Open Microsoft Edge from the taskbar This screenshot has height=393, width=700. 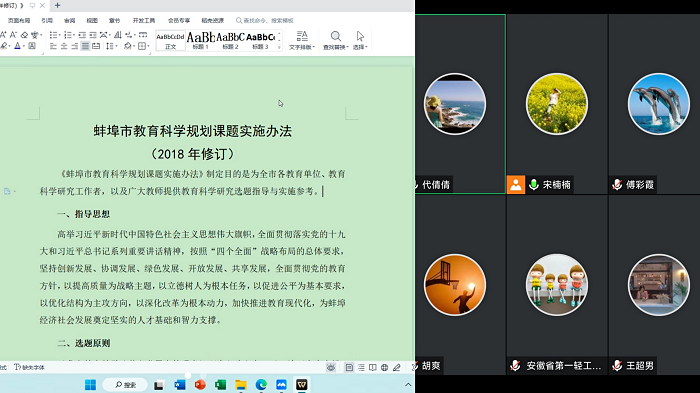click(261, 385)
